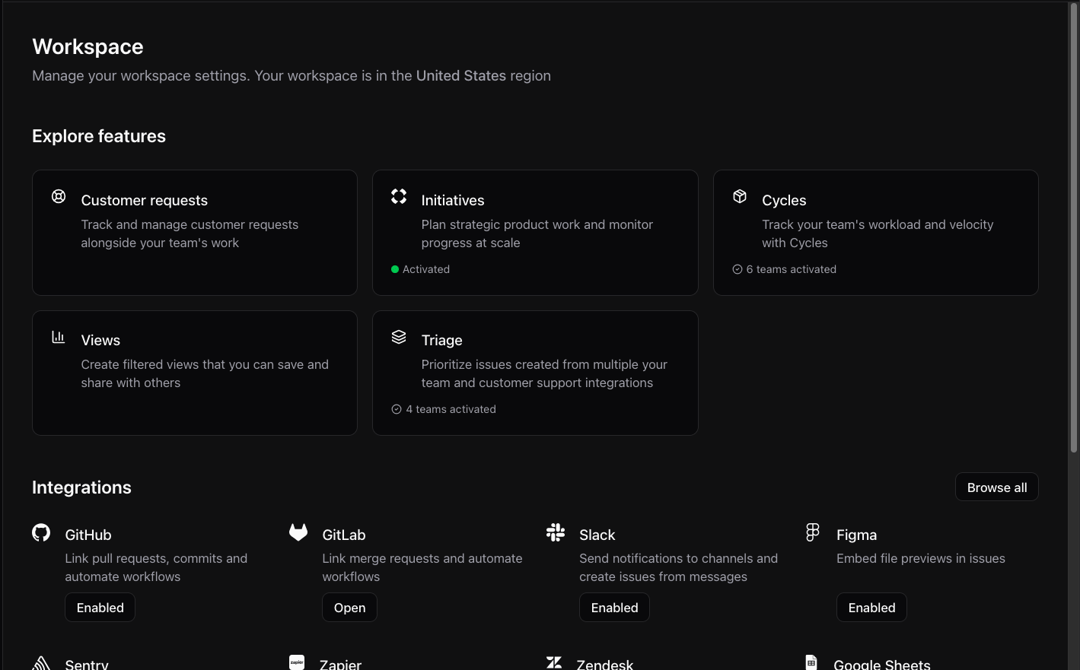Click Slack Enabled button
This screenshot has width=1080, height=670.
(614, 608)
